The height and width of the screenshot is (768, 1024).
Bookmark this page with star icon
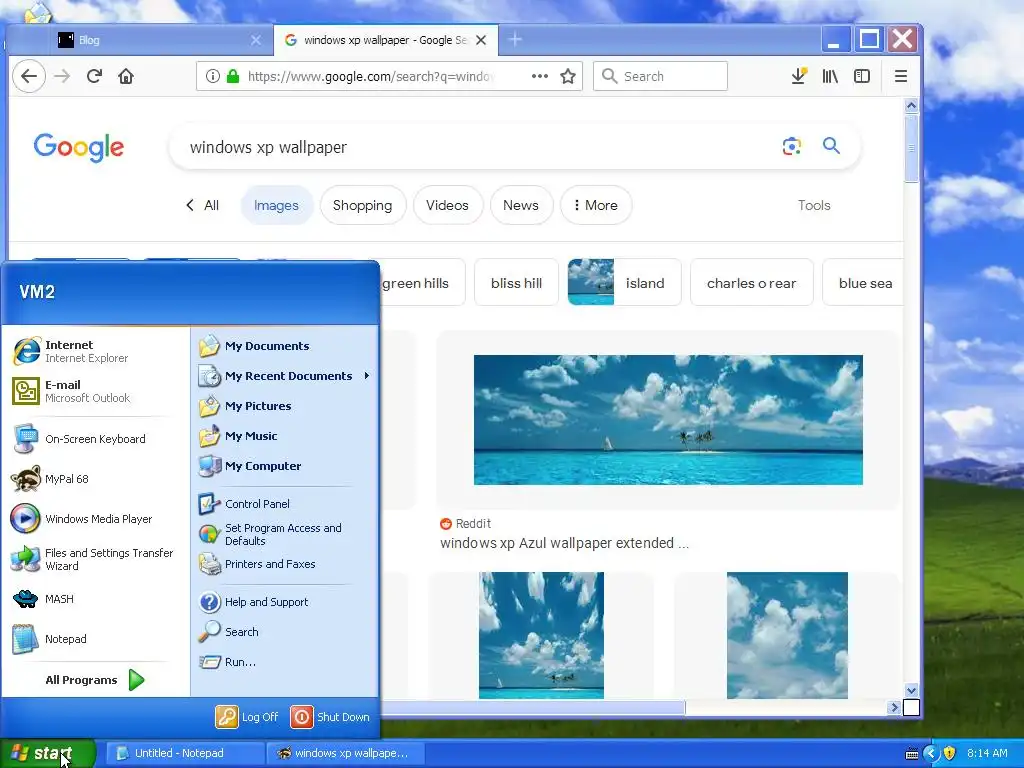click(568, 76)
